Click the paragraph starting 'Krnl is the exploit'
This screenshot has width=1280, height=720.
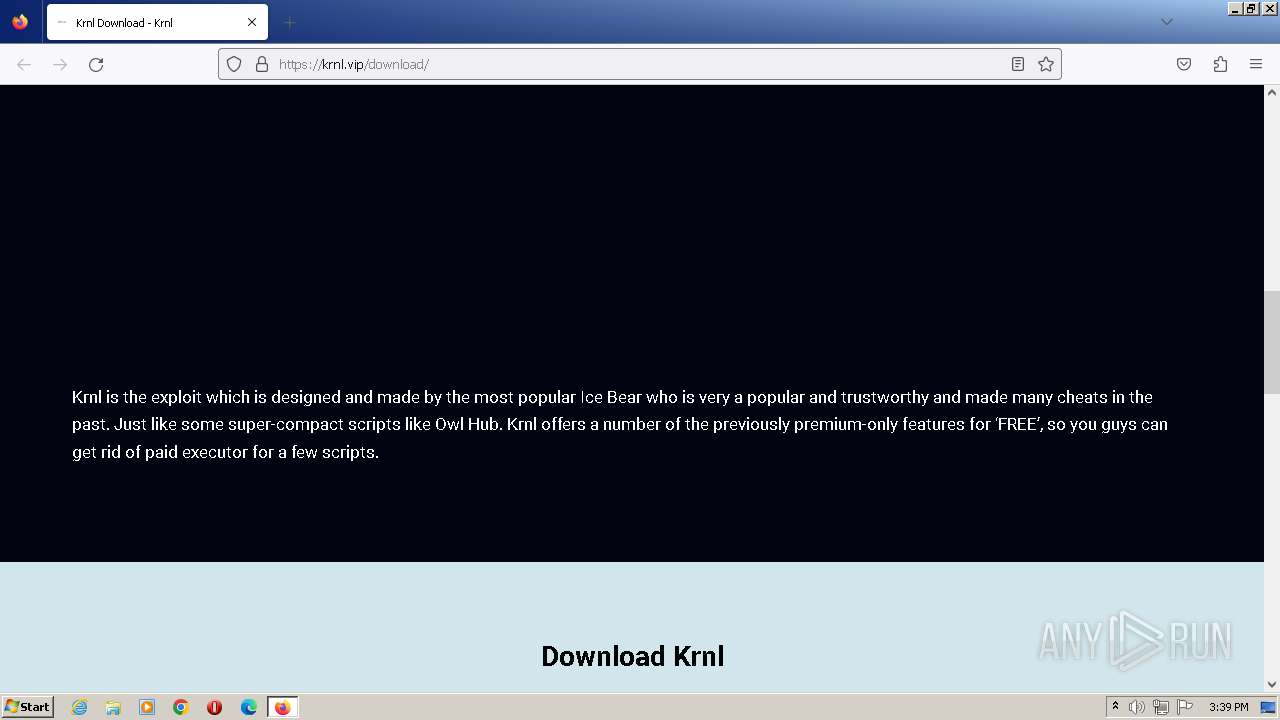[x=620, y=424]
